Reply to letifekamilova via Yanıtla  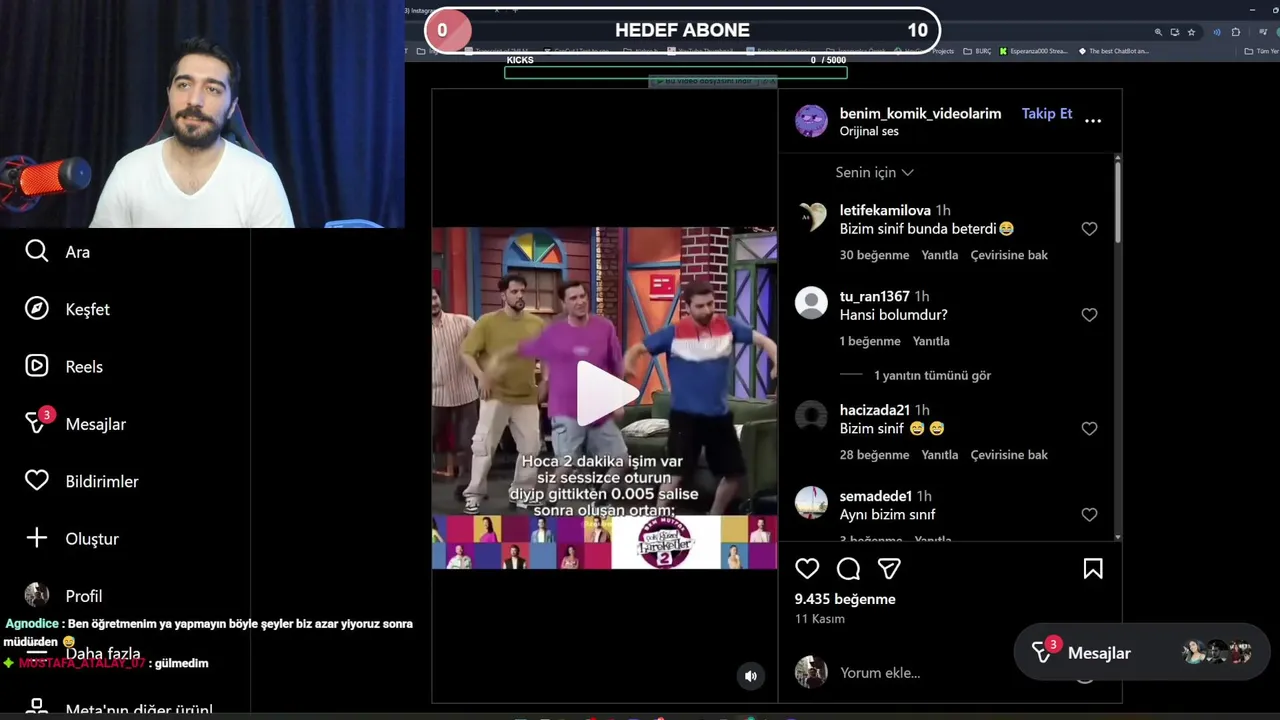[939, 255]
